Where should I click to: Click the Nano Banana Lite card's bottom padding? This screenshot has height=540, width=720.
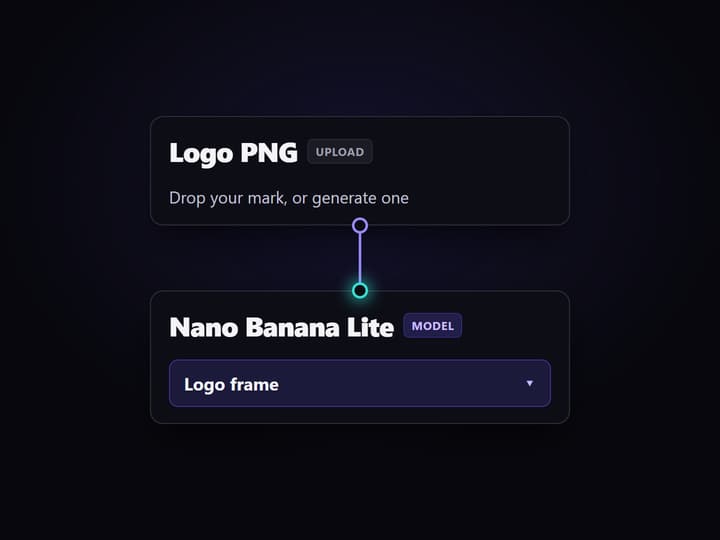click(360, 415)
